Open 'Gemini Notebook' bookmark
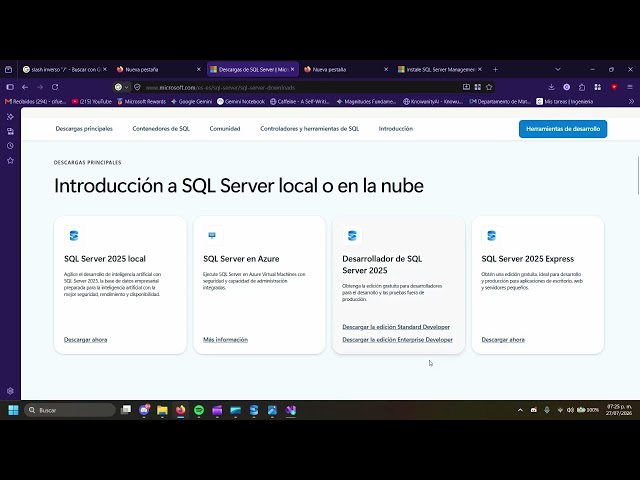The width and height of the screenshot is (640, 480). click(x=241, y=101)
